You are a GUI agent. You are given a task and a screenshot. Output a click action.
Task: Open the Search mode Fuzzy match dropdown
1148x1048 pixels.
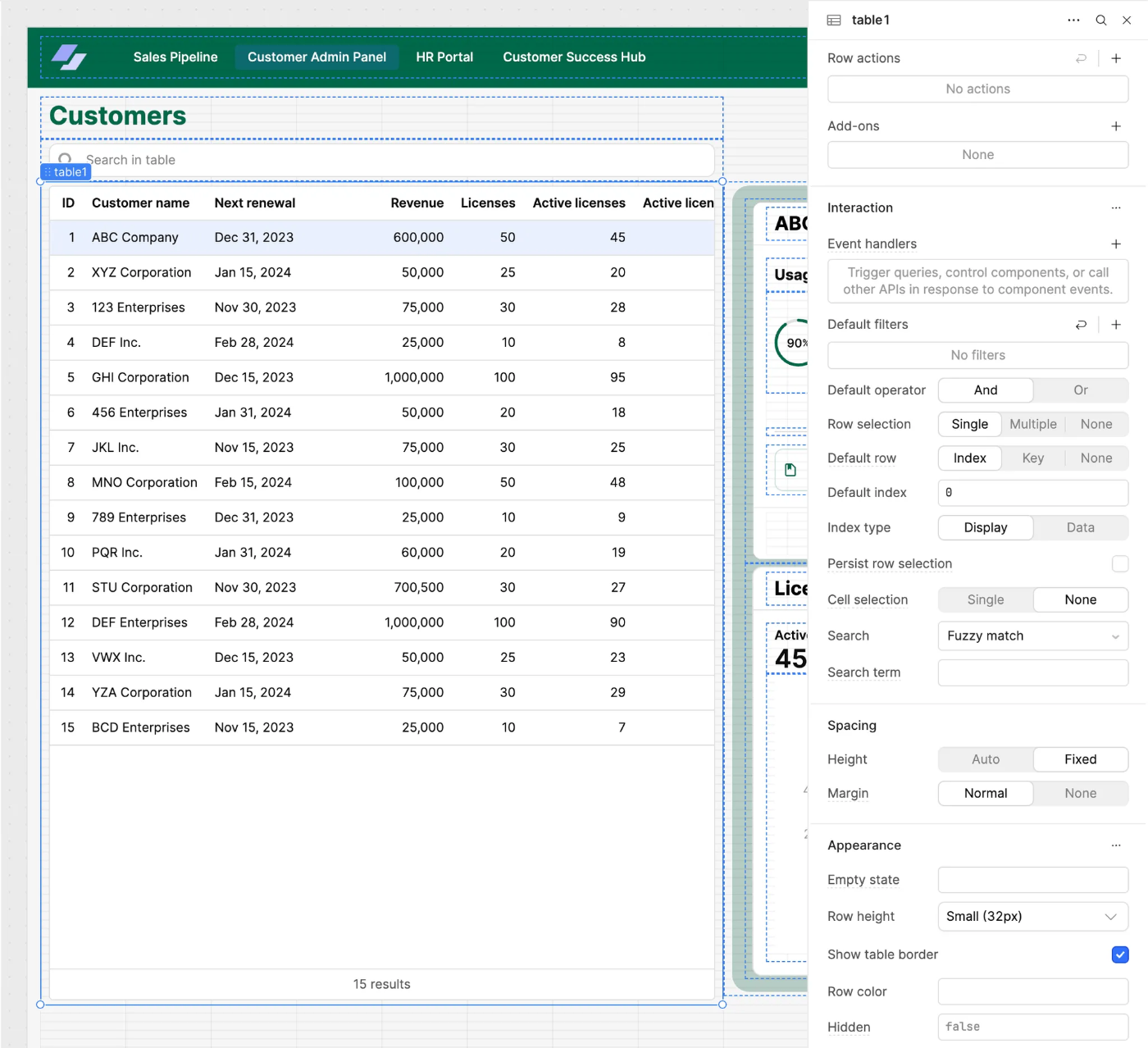point(1033,636)
